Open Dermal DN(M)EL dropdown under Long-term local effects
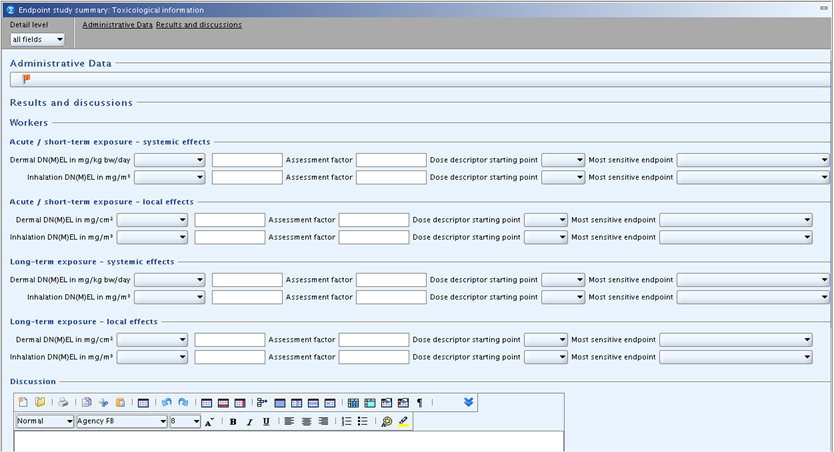 tap(152, 339)
